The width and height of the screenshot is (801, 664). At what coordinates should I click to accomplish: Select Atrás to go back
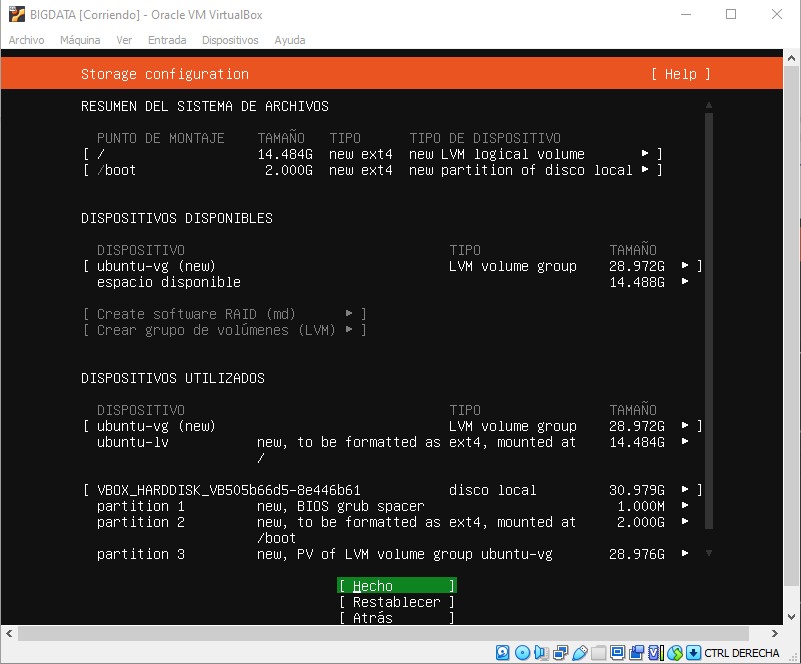coord(396,618)
